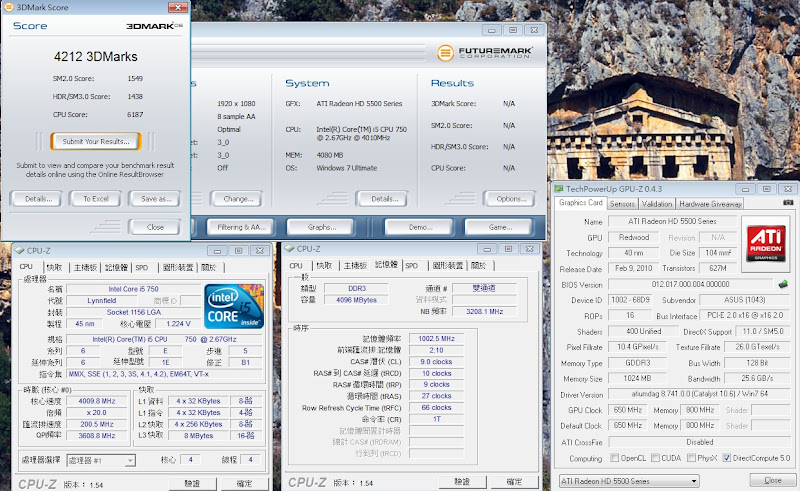Open 圖形裝置 tab in the DDR3 memory CPU-Z window
Screen dimensions: 800x491
tap(448, 266)
